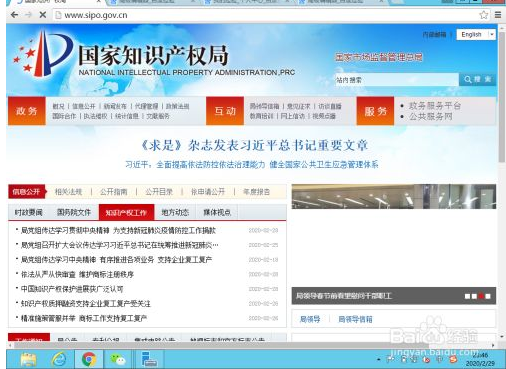Open news item 知识产权质押融资支持企业复工复产受关注
Image resolution: width=506 pixels, height=369 pixels.
86,304
